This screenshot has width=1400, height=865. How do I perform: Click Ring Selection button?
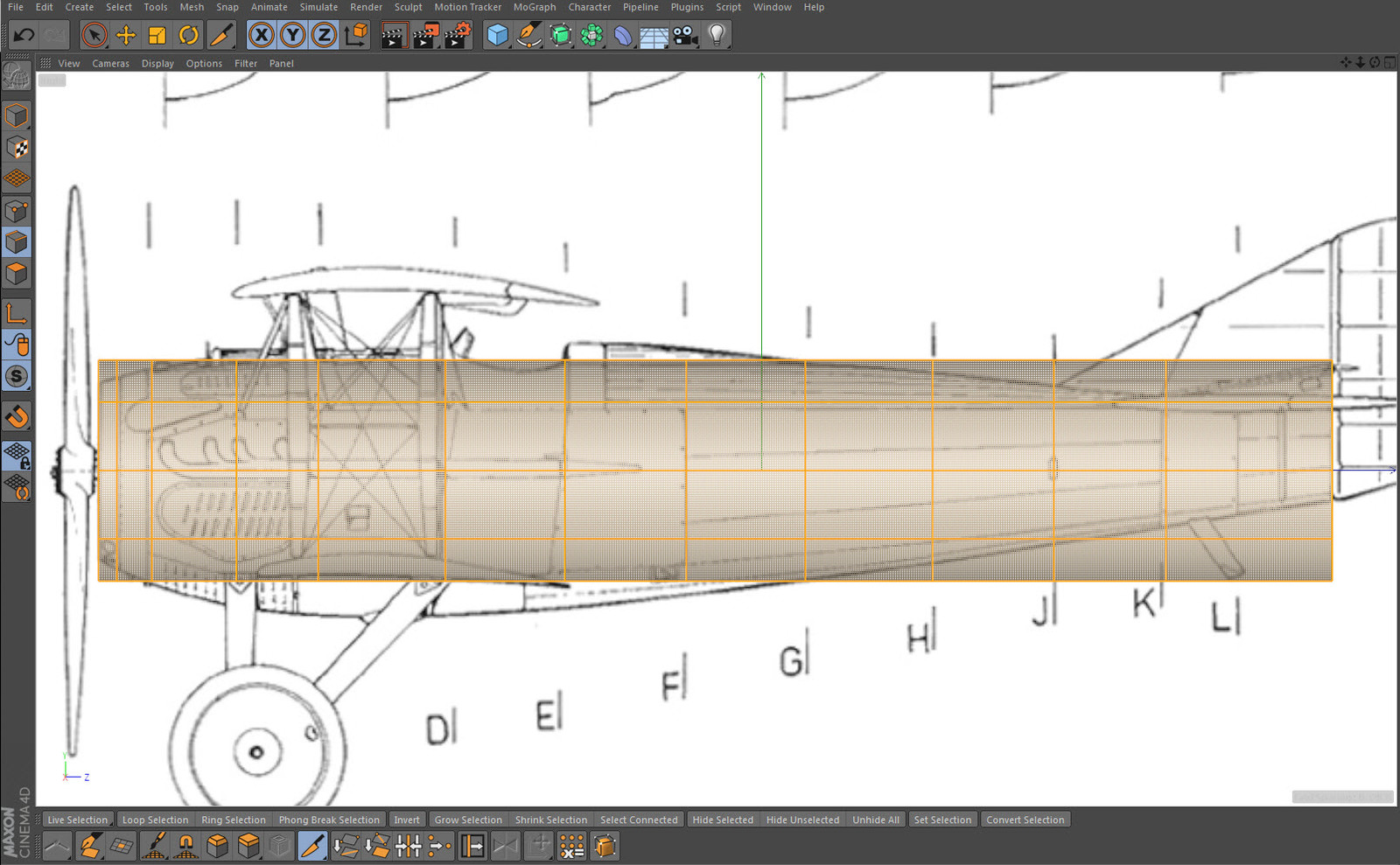pos(234,820)
